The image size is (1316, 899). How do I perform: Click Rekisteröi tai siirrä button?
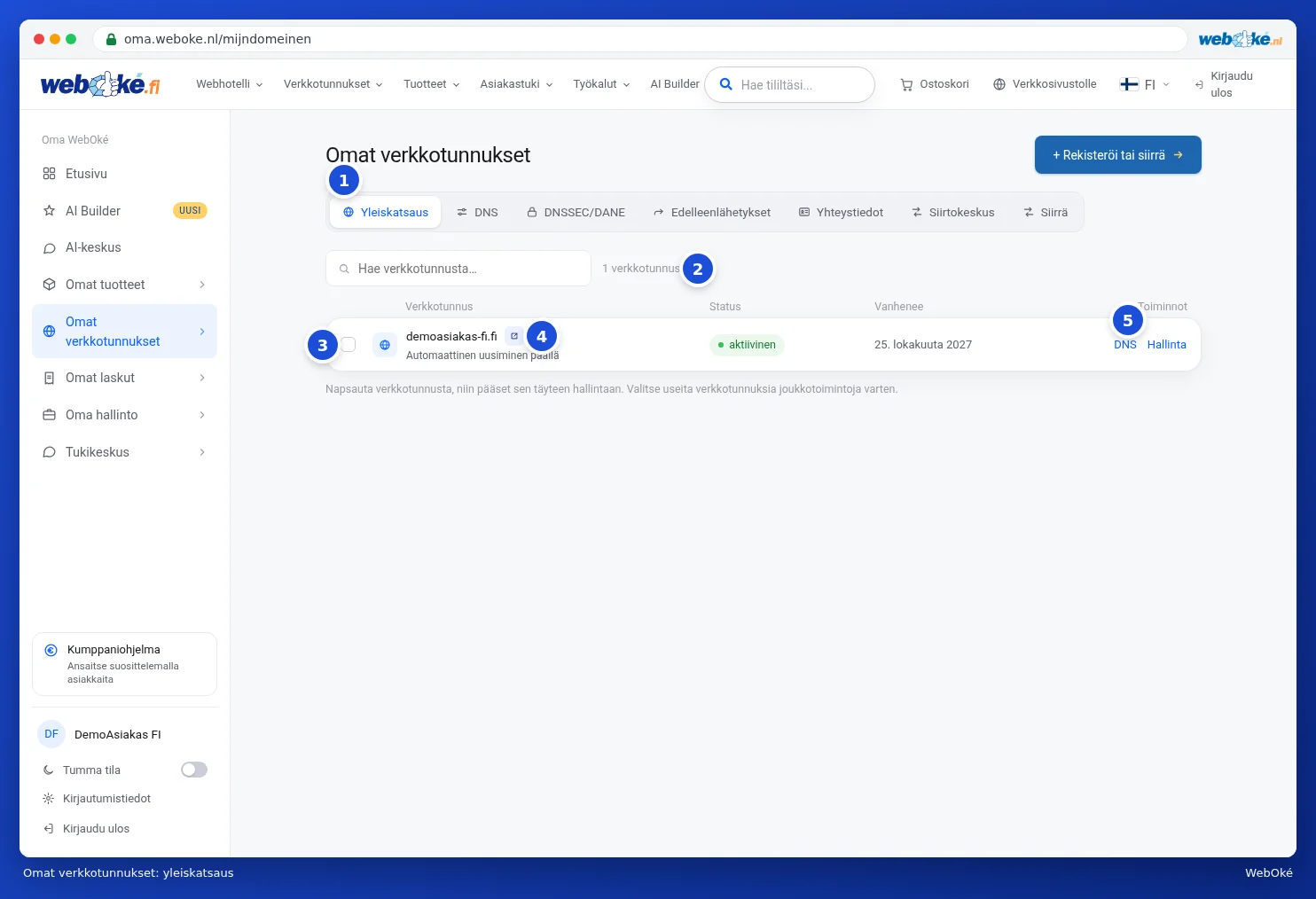(x=1118, y=155)
